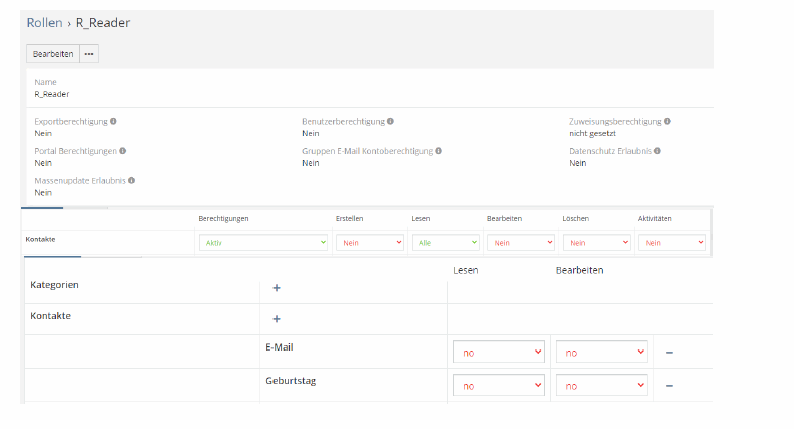Add field with plus icon in Kategorien row

click(277, 288)
